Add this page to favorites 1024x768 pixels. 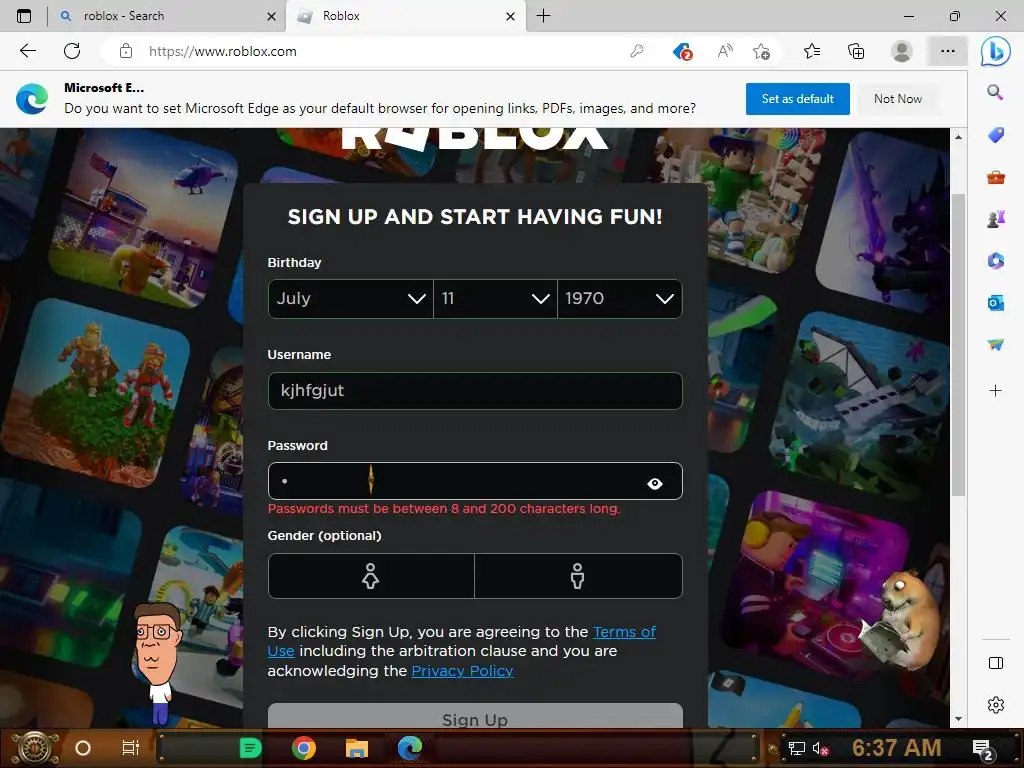tap(761, 51)
